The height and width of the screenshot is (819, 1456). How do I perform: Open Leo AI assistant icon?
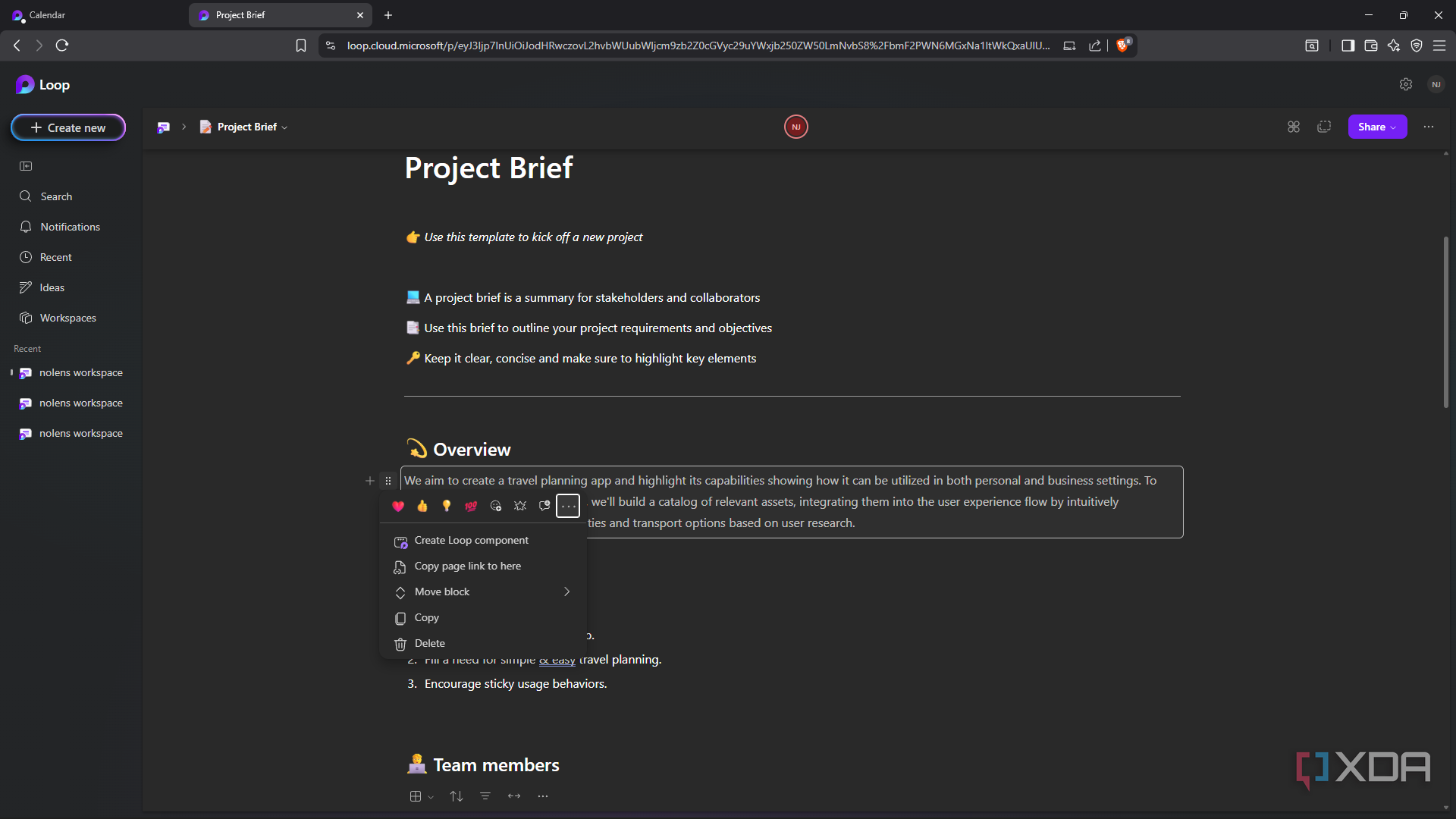point(1393,45)
